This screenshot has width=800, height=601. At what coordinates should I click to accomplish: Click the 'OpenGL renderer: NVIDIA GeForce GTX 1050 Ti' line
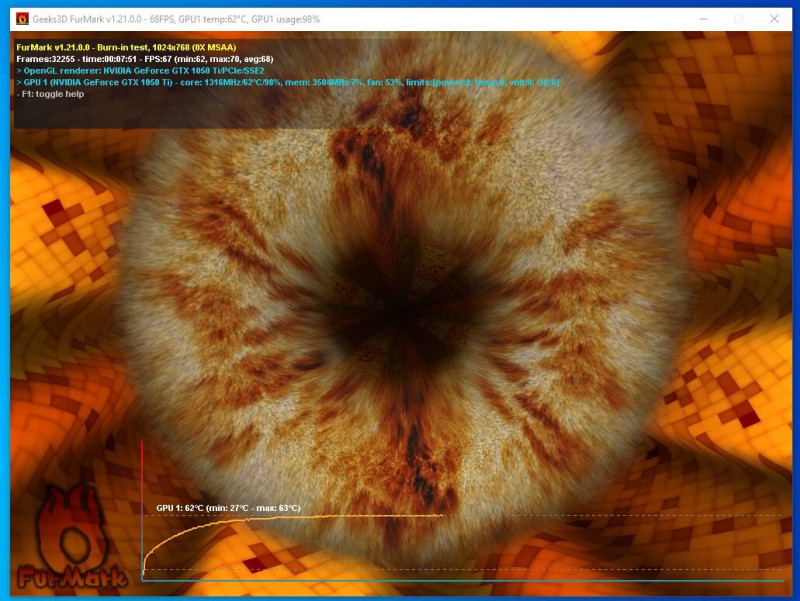click(140, 71)
